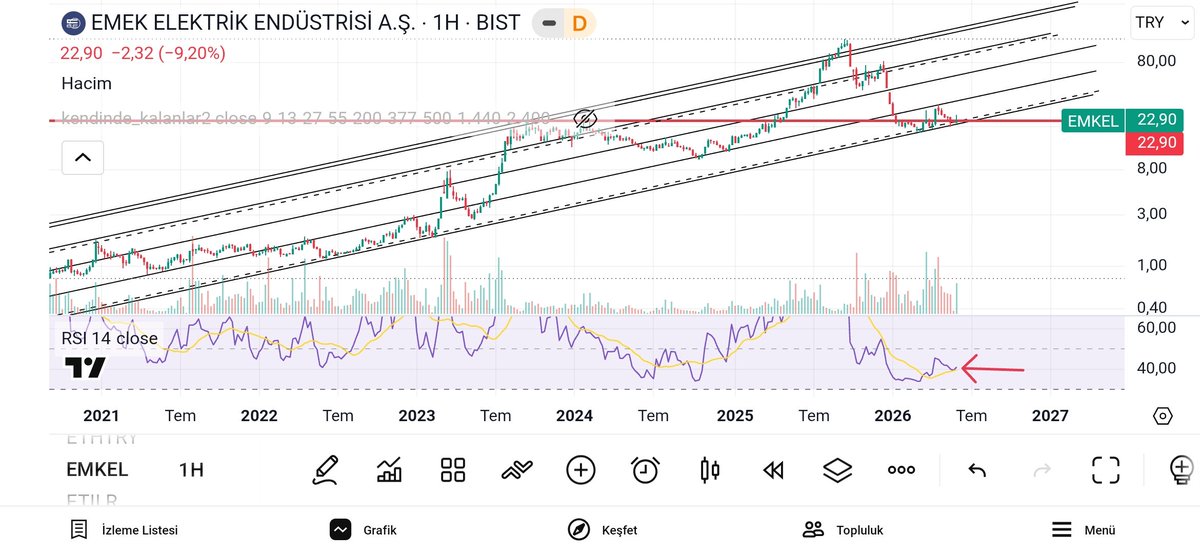Screen dimensions: 1200x554
Task: Switch to the Grafik tab
Action: coord(364,530)
